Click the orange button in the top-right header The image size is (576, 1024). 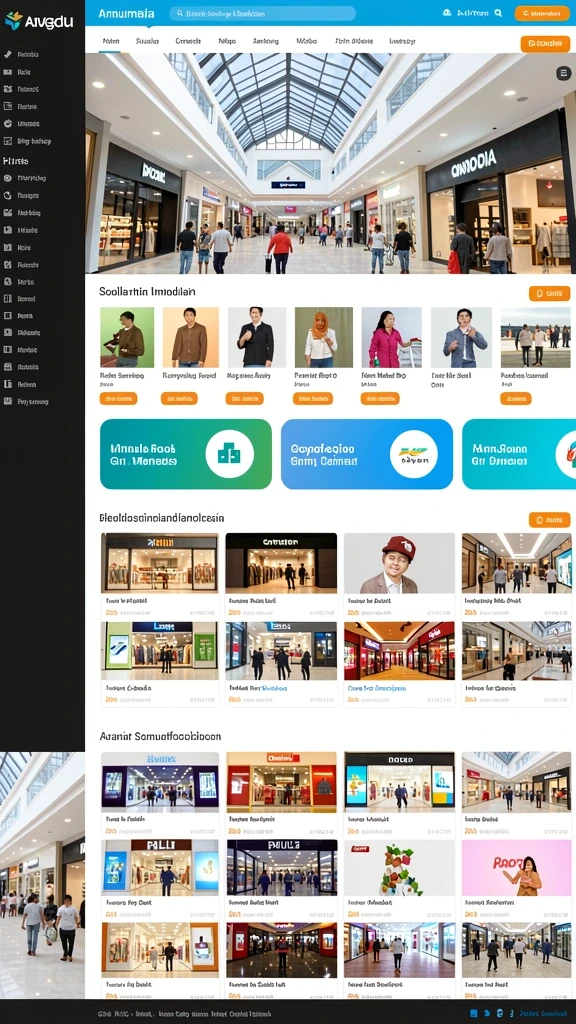[542, 13]
